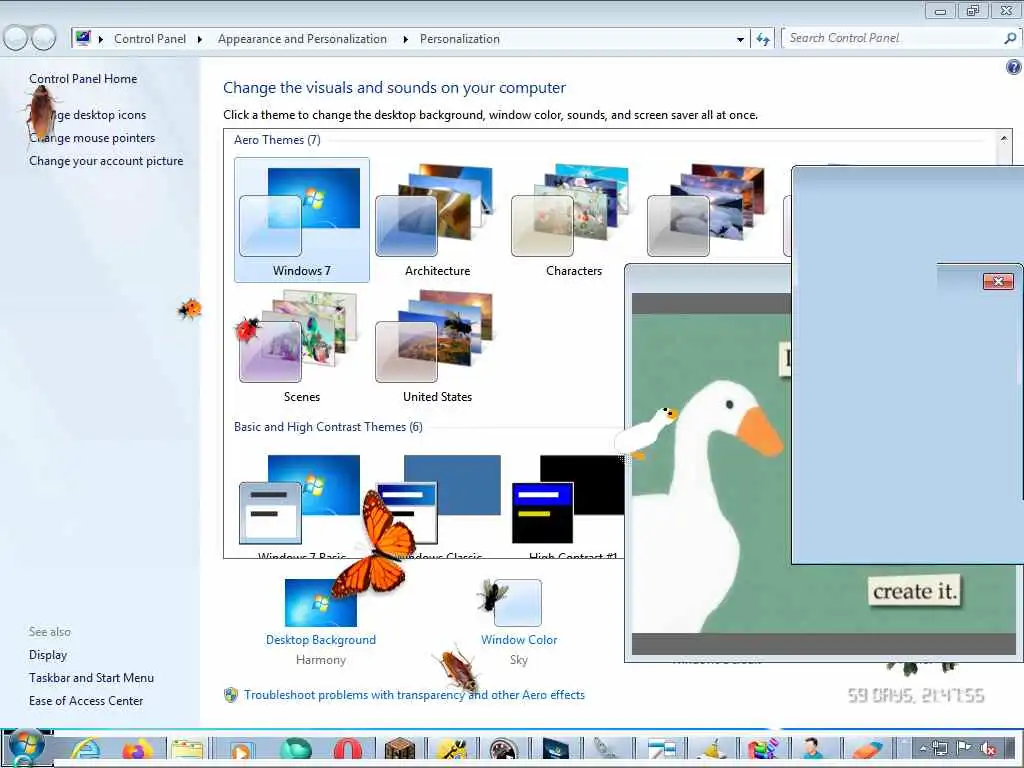Open Desktop Background link
This screenshot has width=1024, height=768.
click(x=321, y=640)
